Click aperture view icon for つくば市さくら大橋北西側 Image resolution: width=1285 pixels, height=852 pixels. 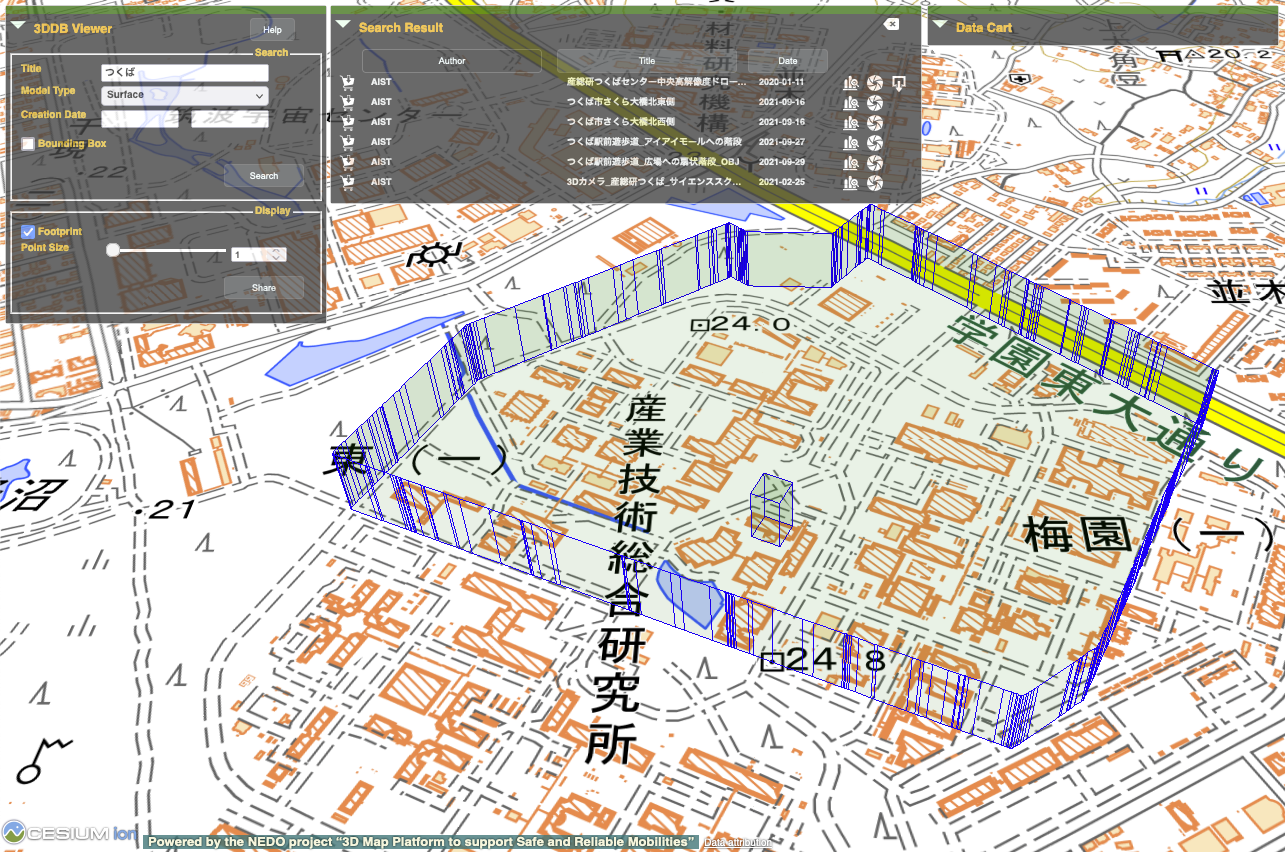[x=874, y=122]
